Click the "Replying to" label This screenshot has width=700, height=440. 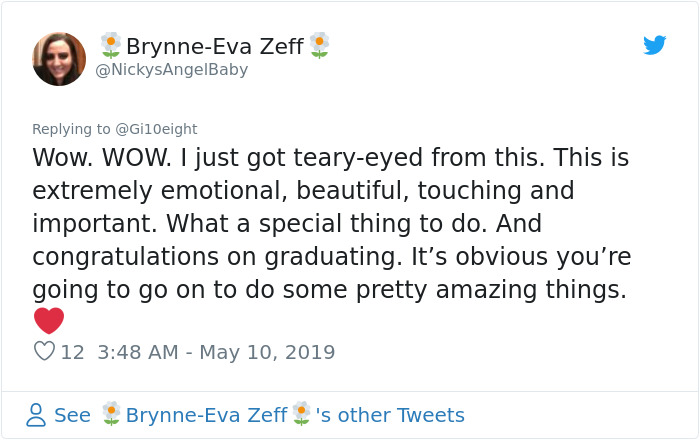71,128
